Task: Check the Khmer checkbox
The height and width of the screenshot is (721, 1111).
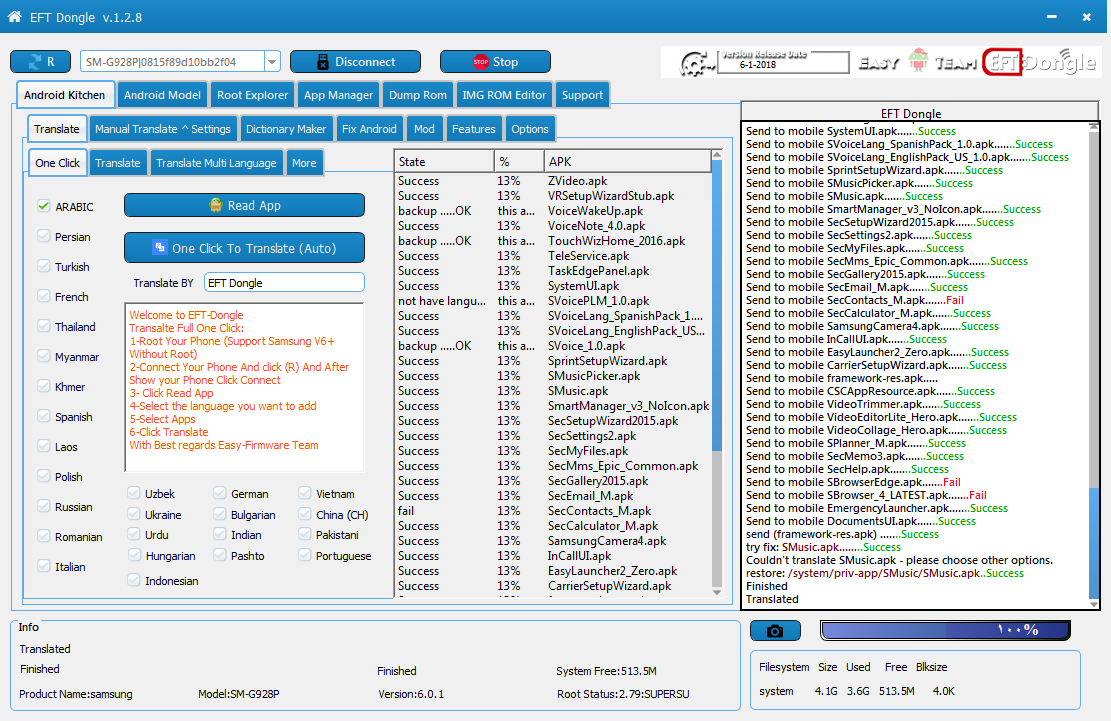Action: 44,386
